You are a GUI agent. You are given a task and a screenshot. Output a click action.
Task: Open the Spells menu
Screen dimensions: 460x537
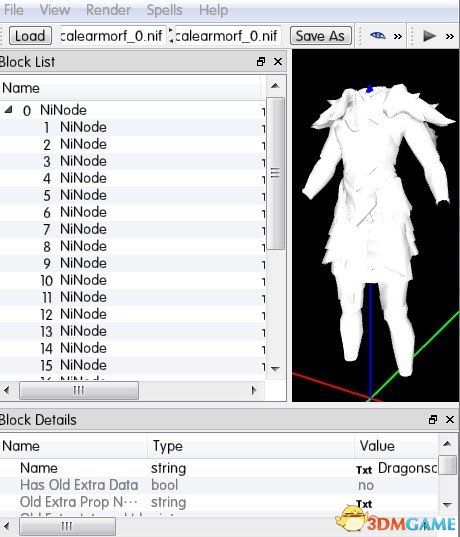point(164,10)
